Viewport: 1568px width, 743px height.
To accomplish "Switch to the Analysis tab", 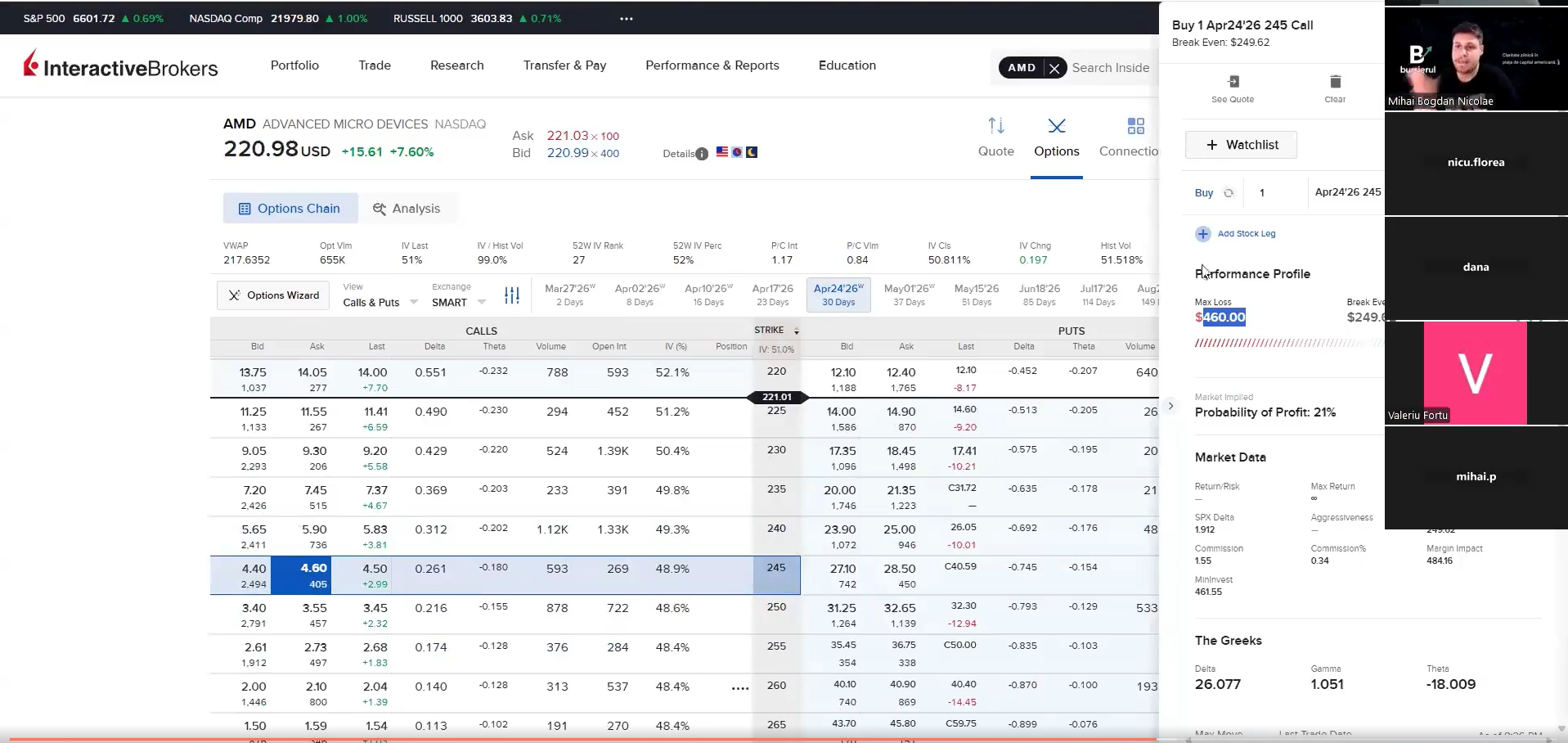I will [408, 208].
